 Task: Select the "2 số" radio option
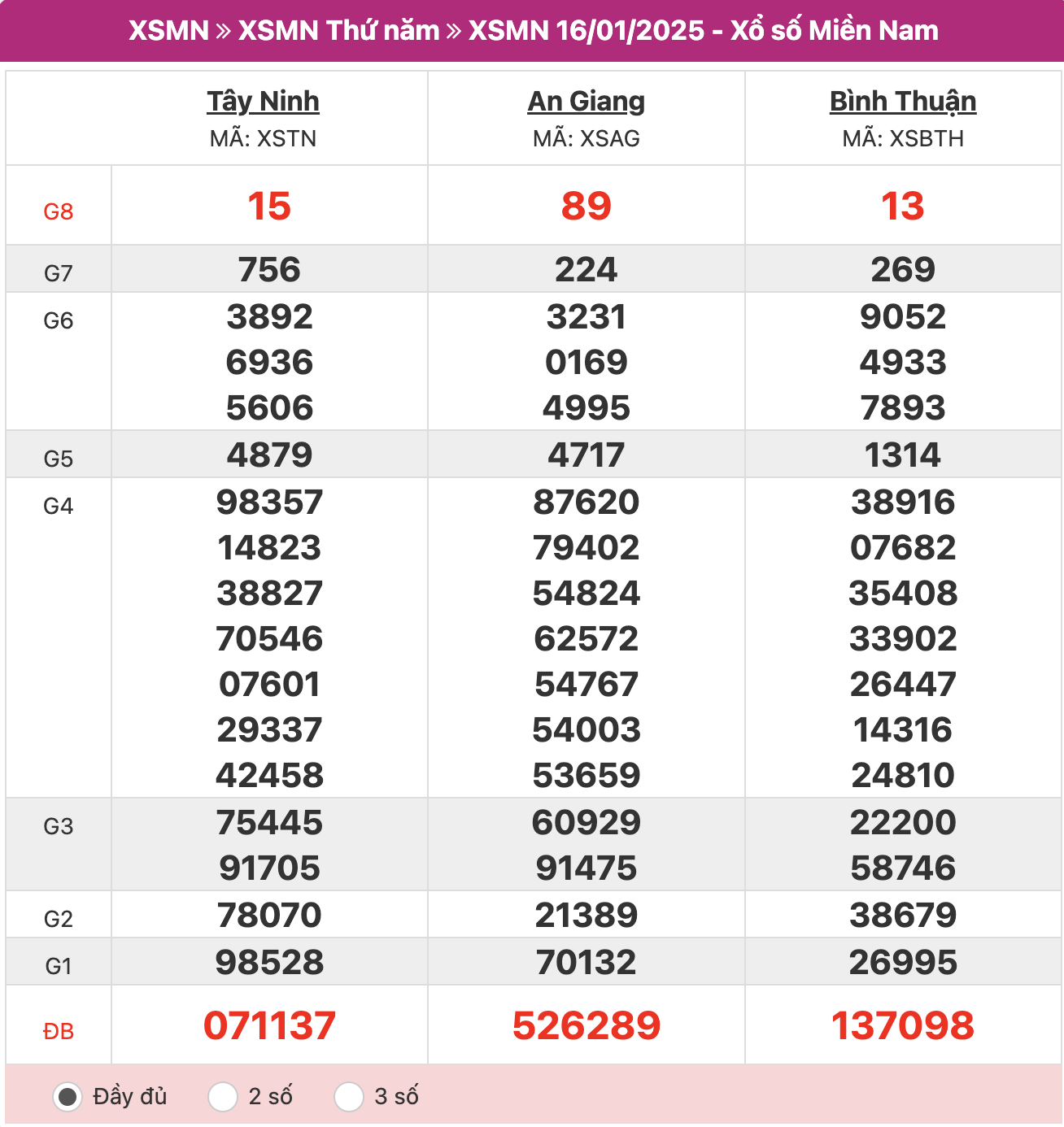(223, 1096)
